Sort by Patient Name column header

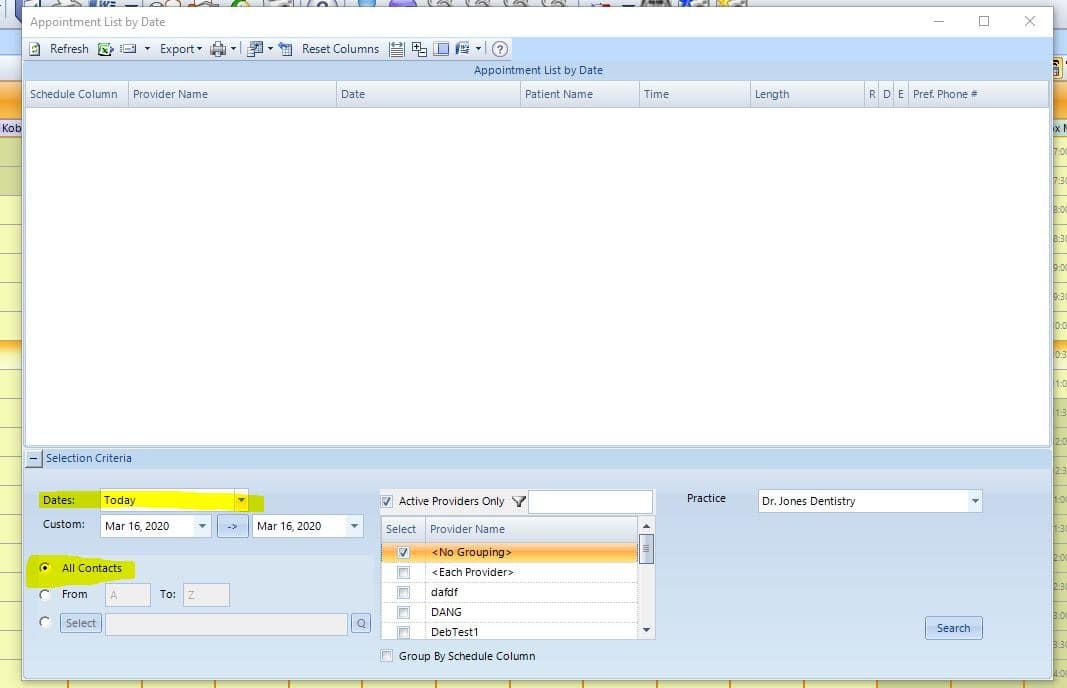pyautogui.click(x=580, y=94)
